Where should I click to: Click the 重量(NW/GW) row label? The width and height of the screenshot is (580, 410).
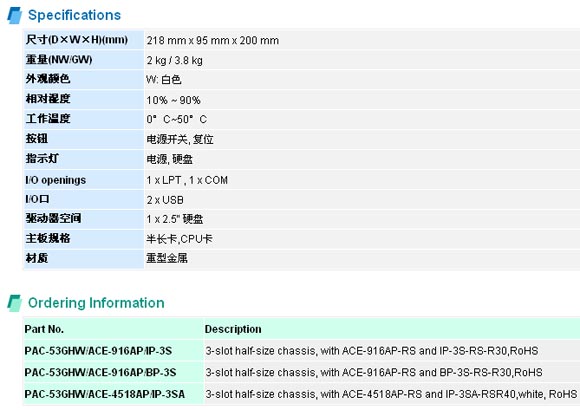click(59, 60)
